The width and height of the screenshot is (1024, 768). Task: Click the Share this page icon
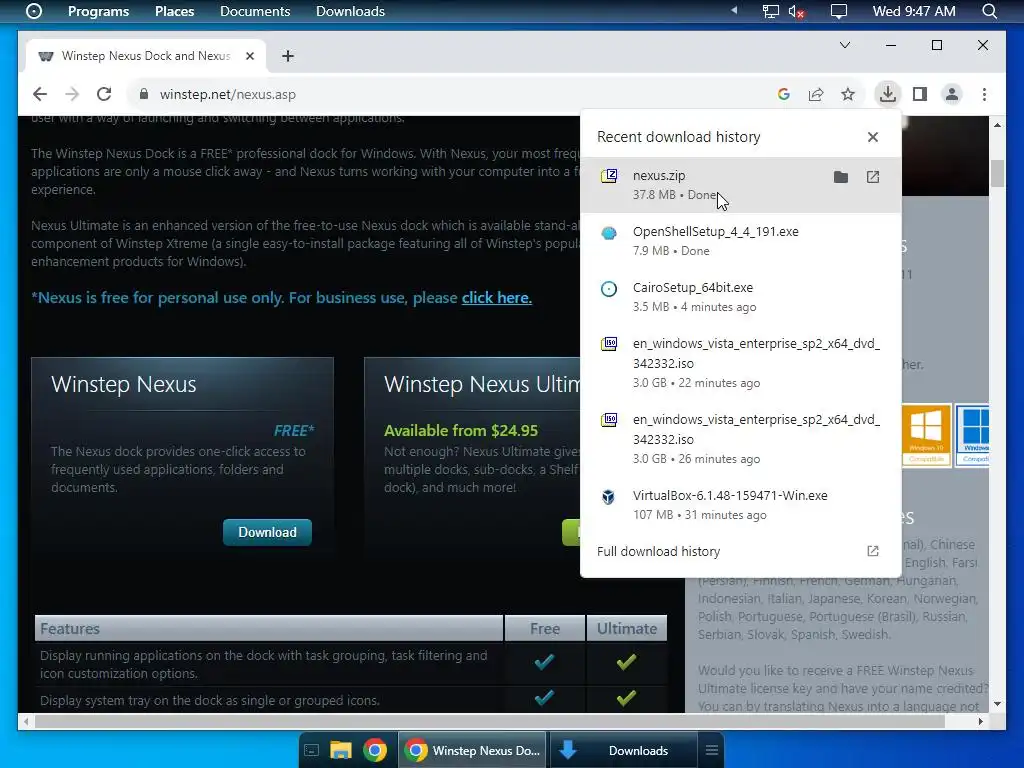click(x=816, y=94)
